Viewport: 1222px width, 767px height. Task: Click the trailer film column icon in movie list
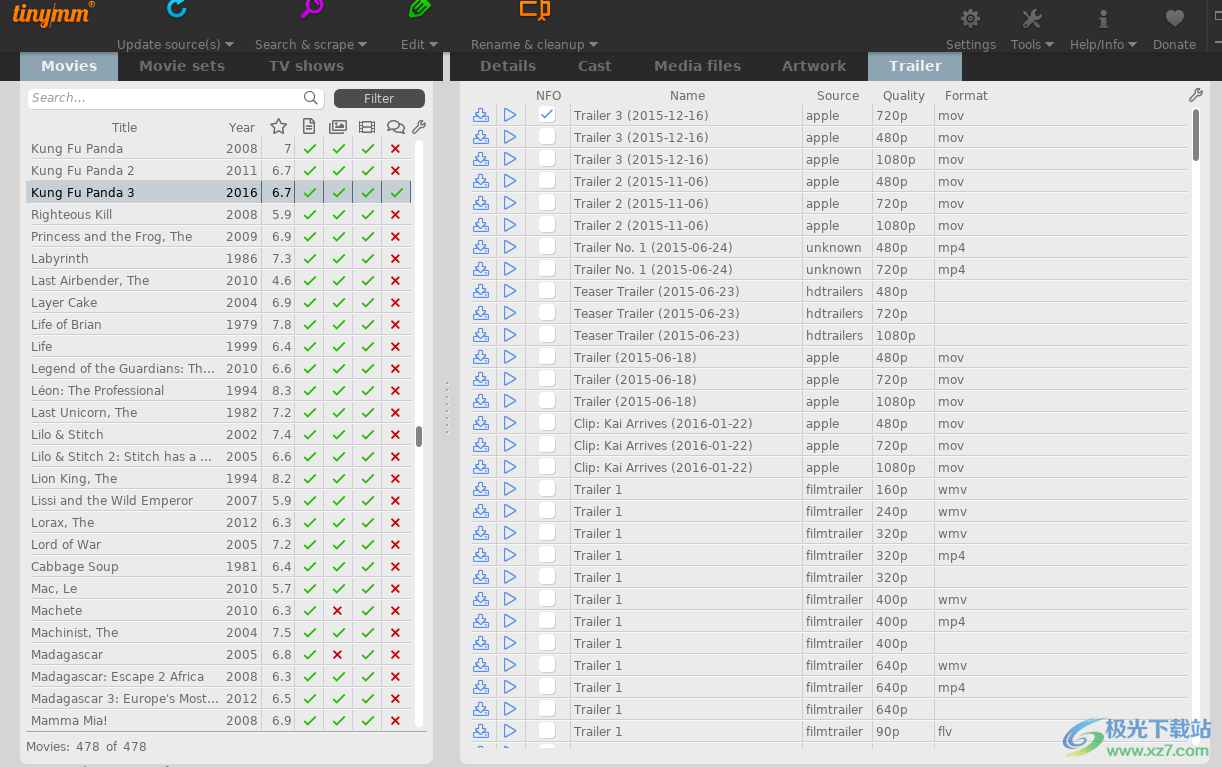coord(367,127)
